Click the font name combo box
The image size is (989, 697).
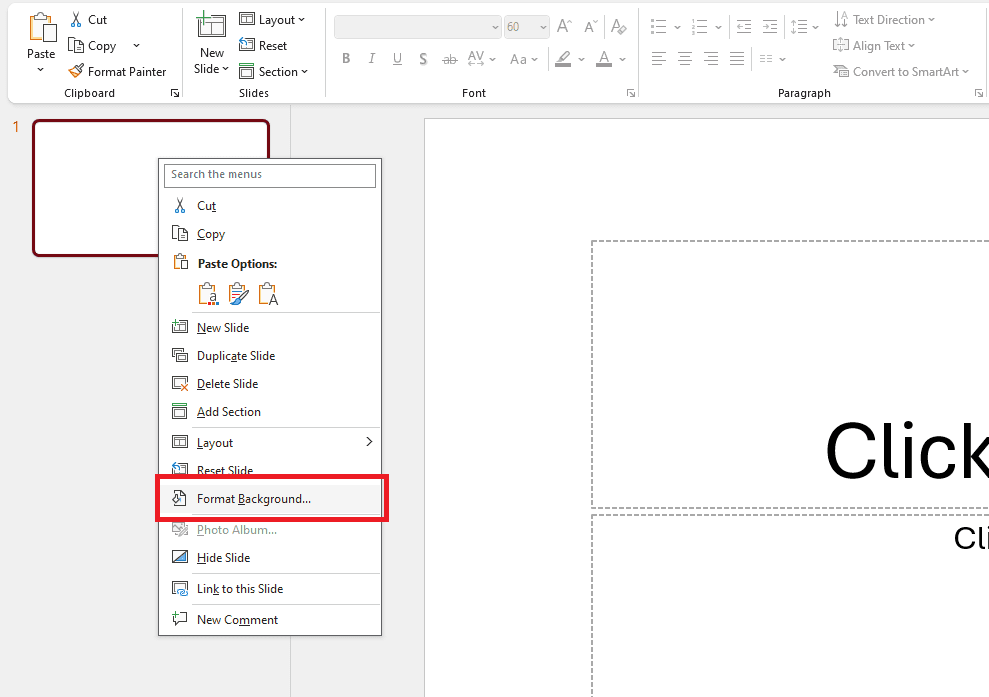[418, 27]
